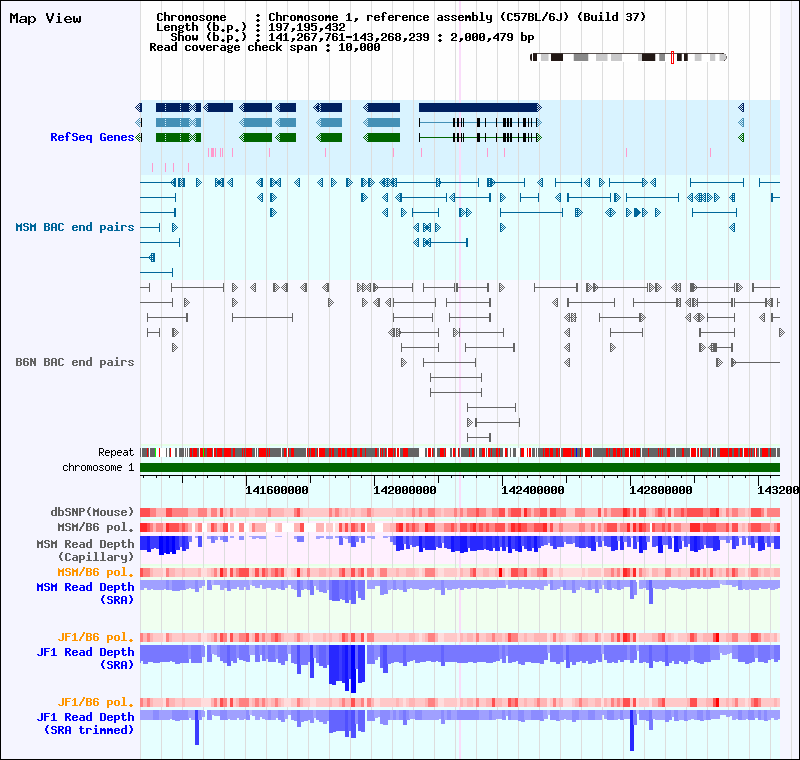This screenshot has width=800, height=760.
Task: Select the B6N BAC end pairs label
Action: tap(74, 362)
